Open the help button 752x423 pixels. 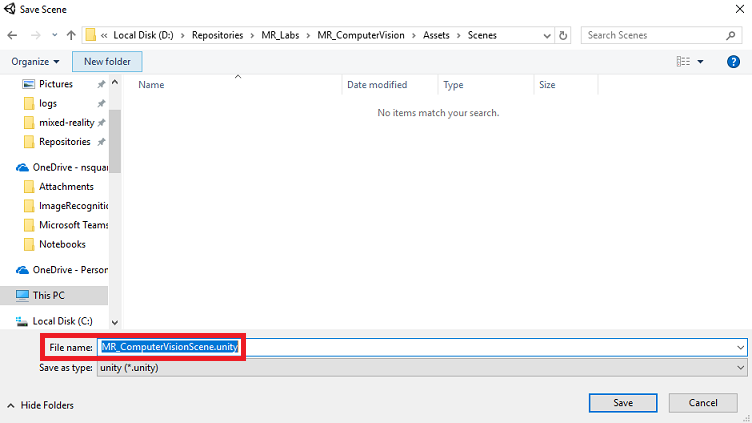point(733,61)
